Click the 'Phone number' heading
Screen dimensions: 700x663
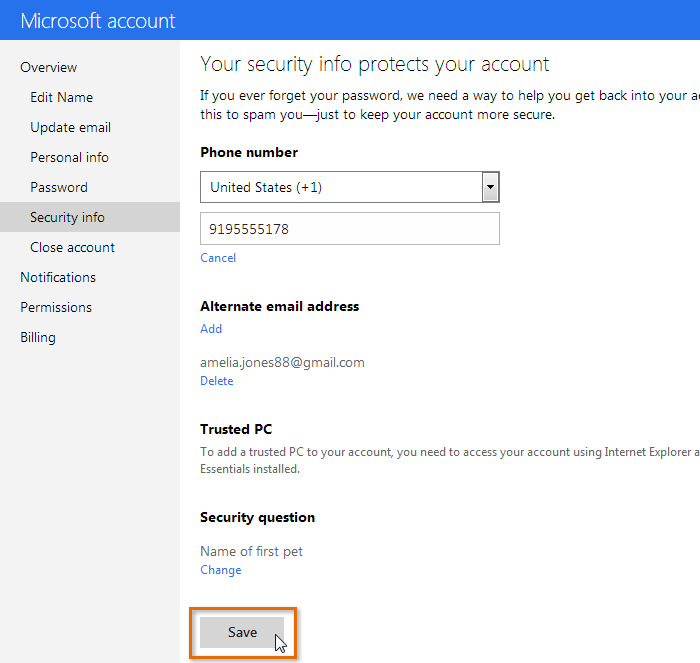click(249, 152)
